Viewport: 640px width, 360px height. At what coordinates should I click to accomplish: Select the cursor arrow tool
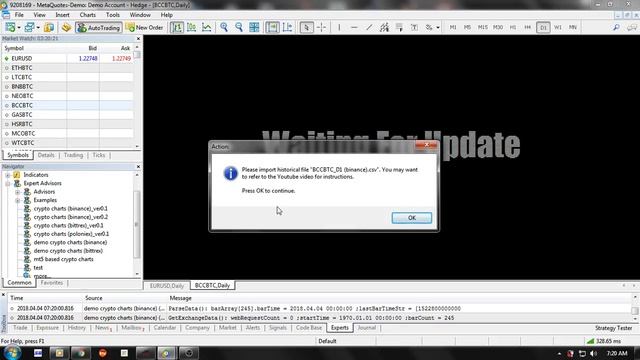click(x=306, y=27)
